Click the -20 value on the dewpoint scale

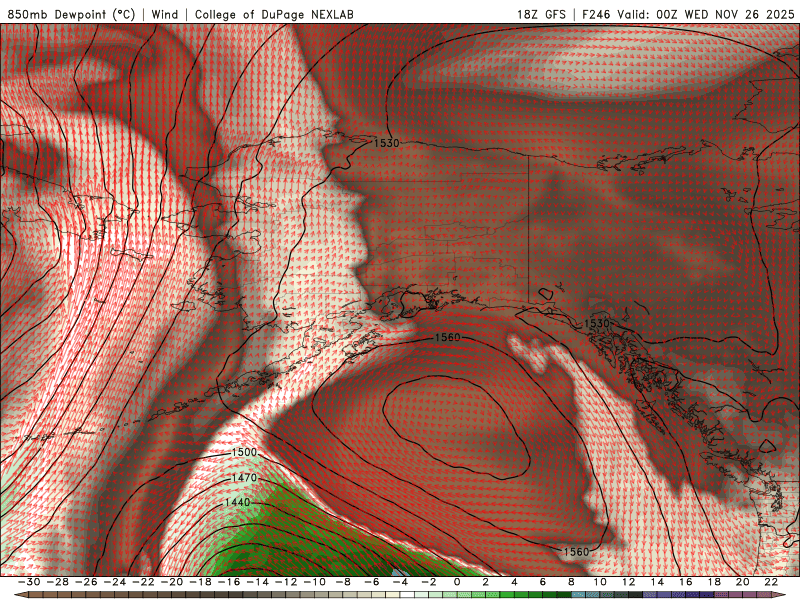tap(171, 582)
